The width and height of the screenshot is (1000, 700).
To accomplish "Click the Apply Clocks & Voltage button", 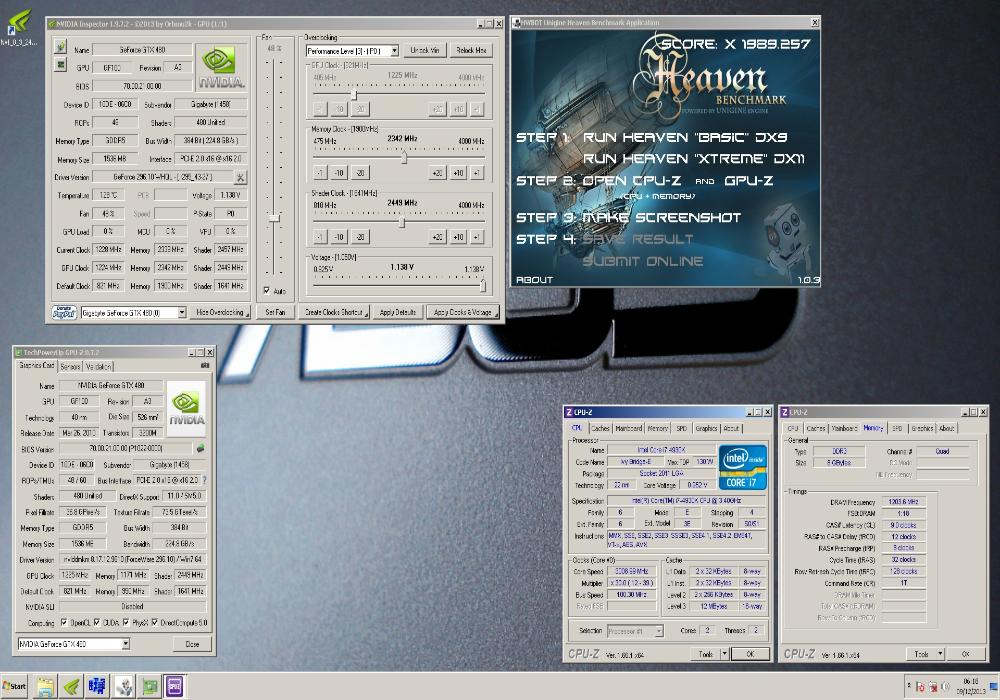I will coord(462,312).
